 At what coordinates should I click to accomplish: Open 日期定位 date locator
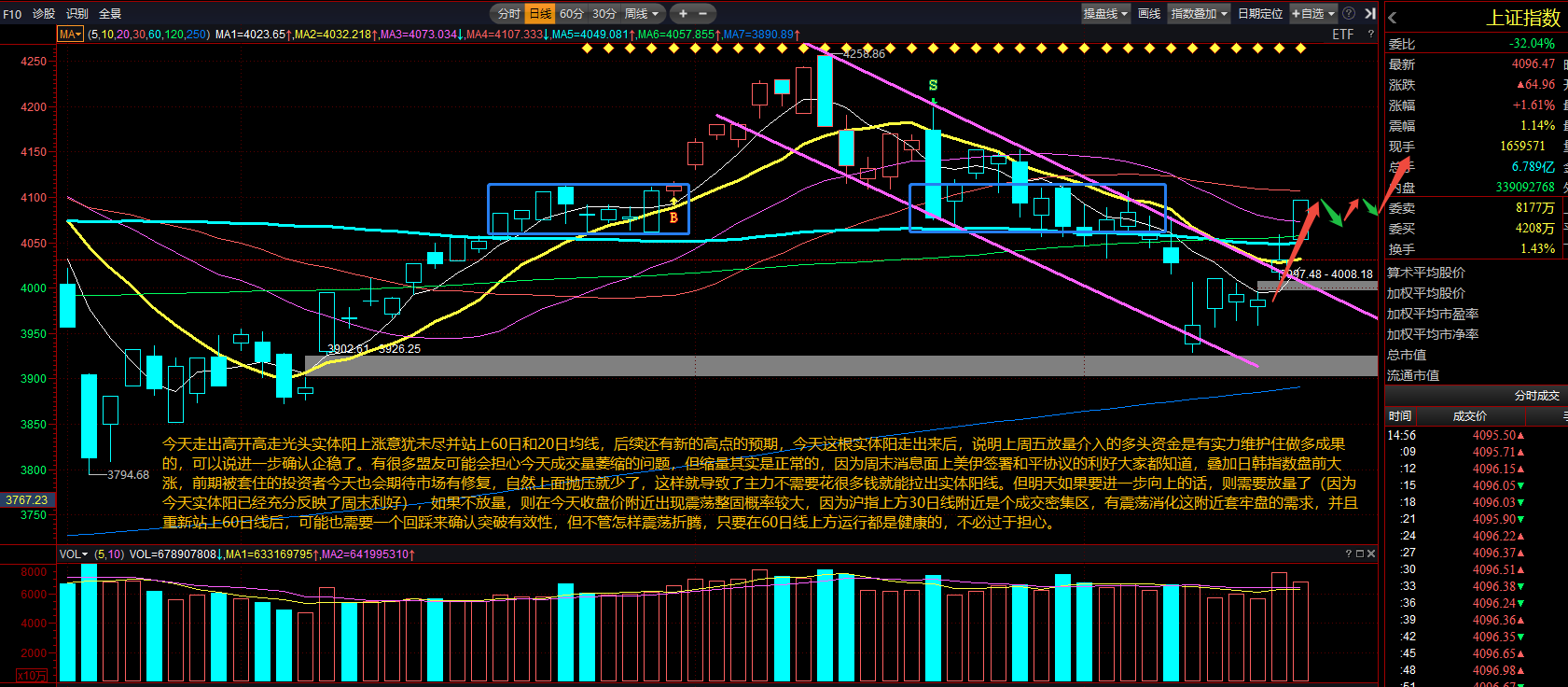1260,13
